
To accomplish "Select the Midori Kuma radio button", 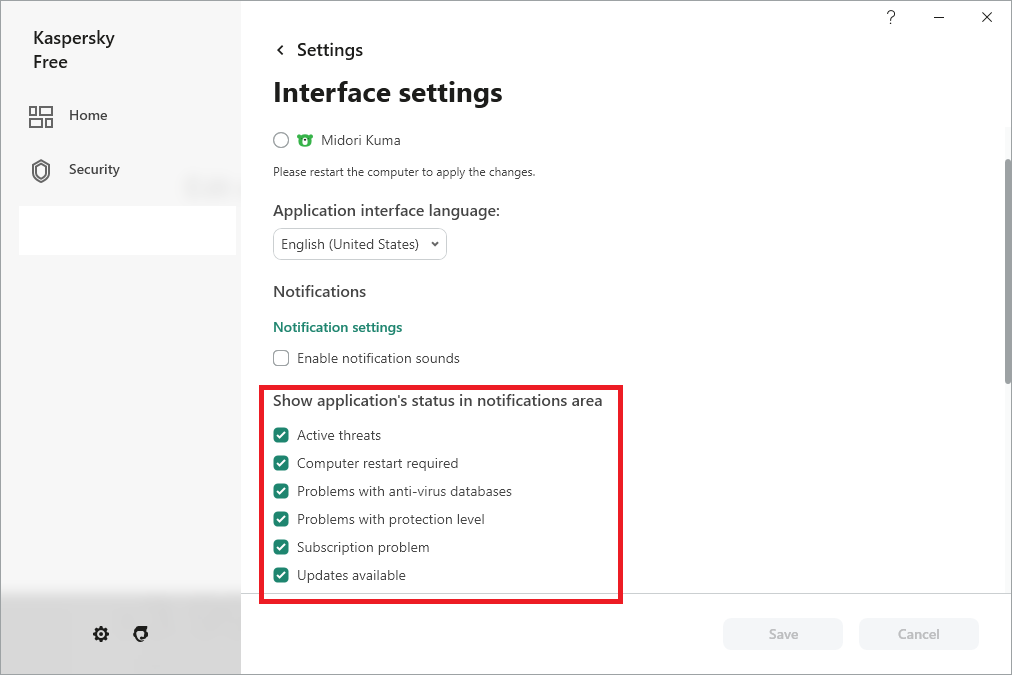I will 281,140.
